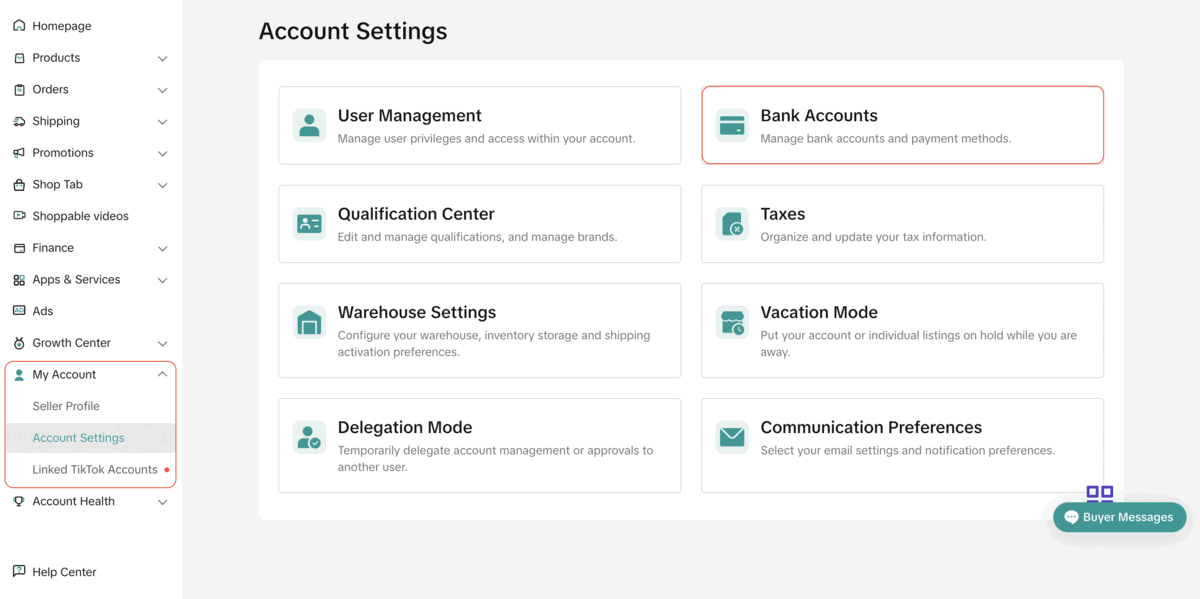
Task: Expand the Finance sidebar section
Action: click(x=162, y=249)
